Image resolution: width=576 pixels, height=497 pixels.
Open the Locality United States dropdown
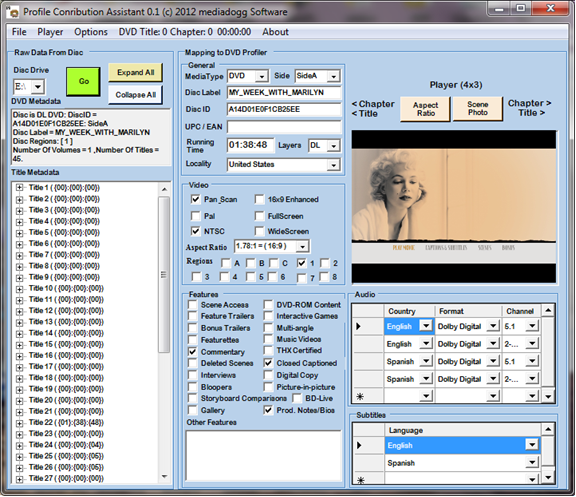333,165
